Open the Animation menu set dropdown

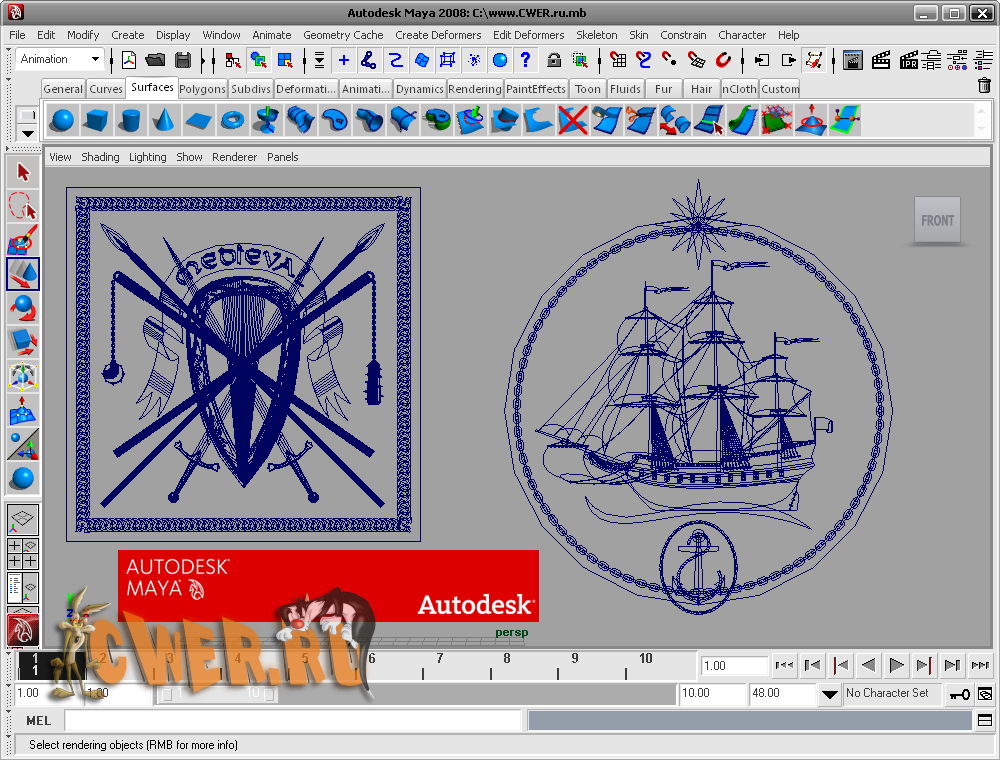pyautogui.click(x=60, y=60)
